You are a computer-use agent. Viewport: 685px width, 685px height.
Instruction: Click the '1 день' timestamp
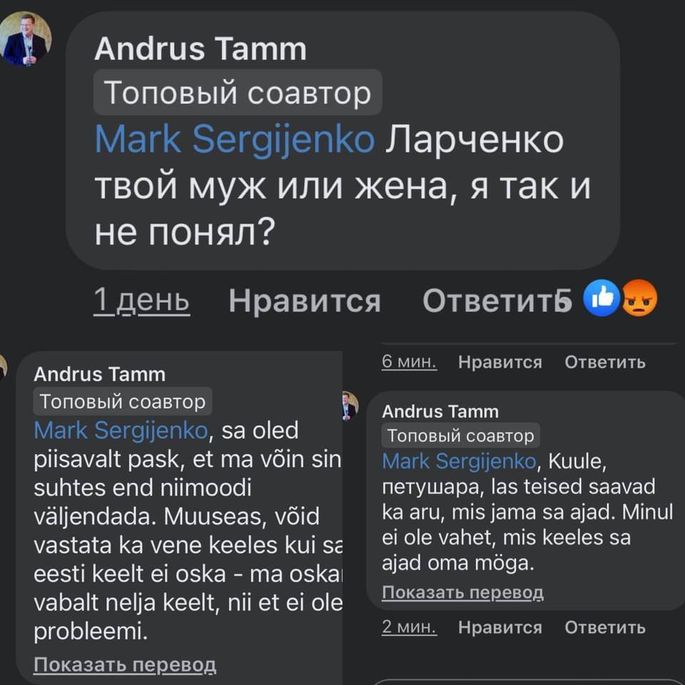(141, 300)
